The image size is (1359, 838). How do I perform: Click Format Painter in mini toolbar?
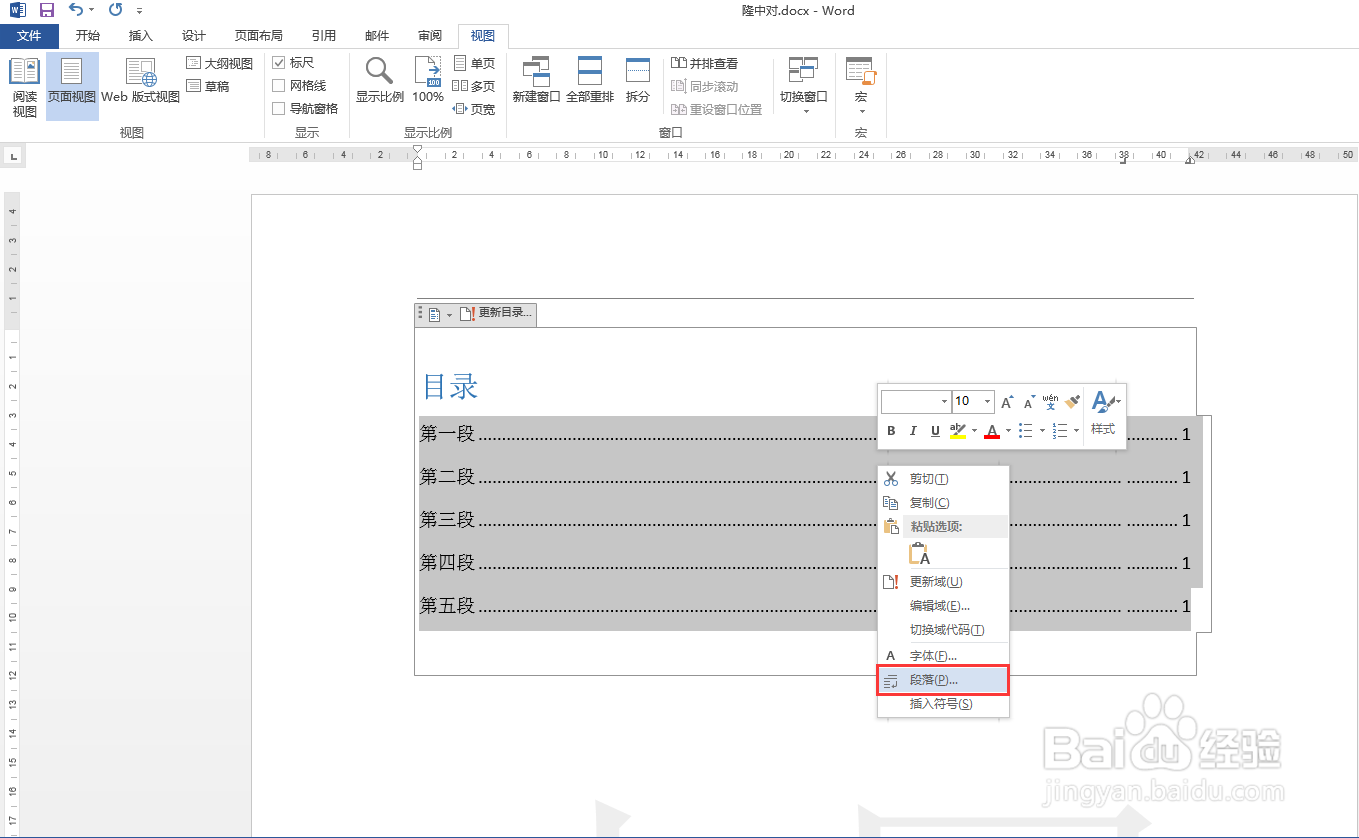click(1072, 402)
